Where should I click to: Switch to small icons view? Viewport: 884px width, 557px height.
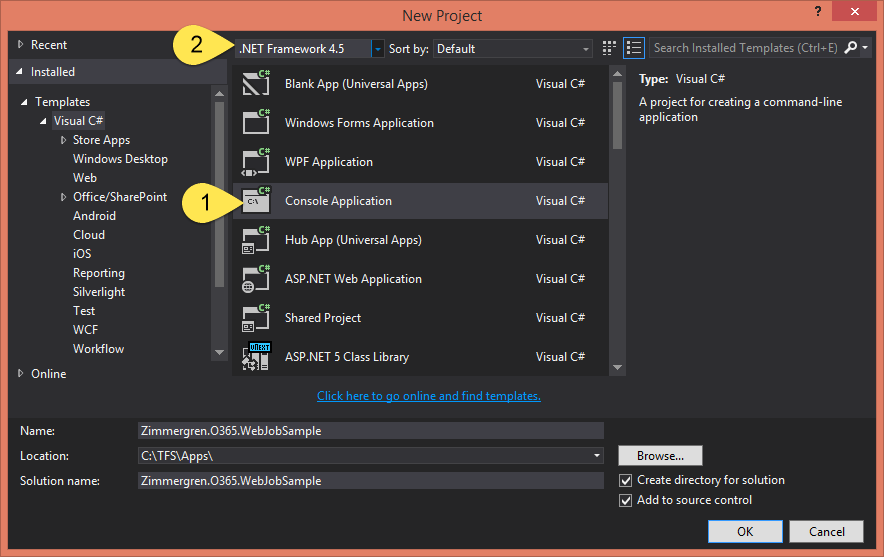(x=610, y=48)
